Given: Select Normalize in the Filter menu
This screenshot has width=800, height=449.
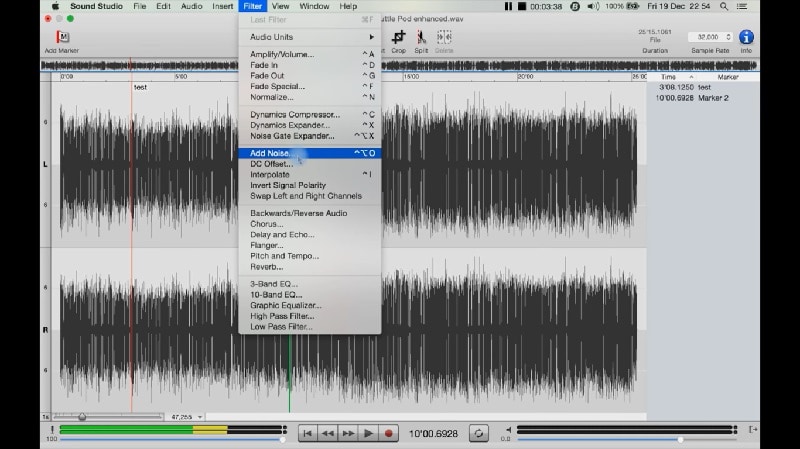Looking at the screenshot, I should coord(272,97).
